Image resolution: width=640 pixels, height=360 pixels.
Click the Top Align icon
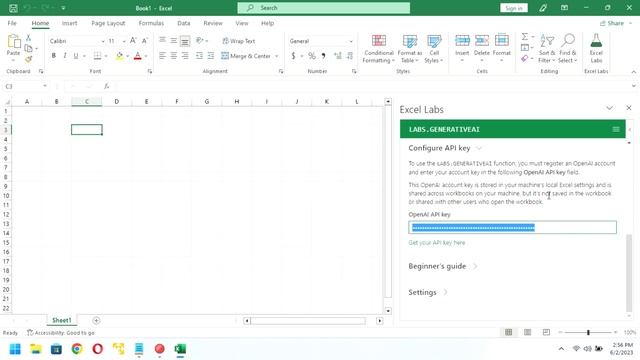tap(162, 40)
